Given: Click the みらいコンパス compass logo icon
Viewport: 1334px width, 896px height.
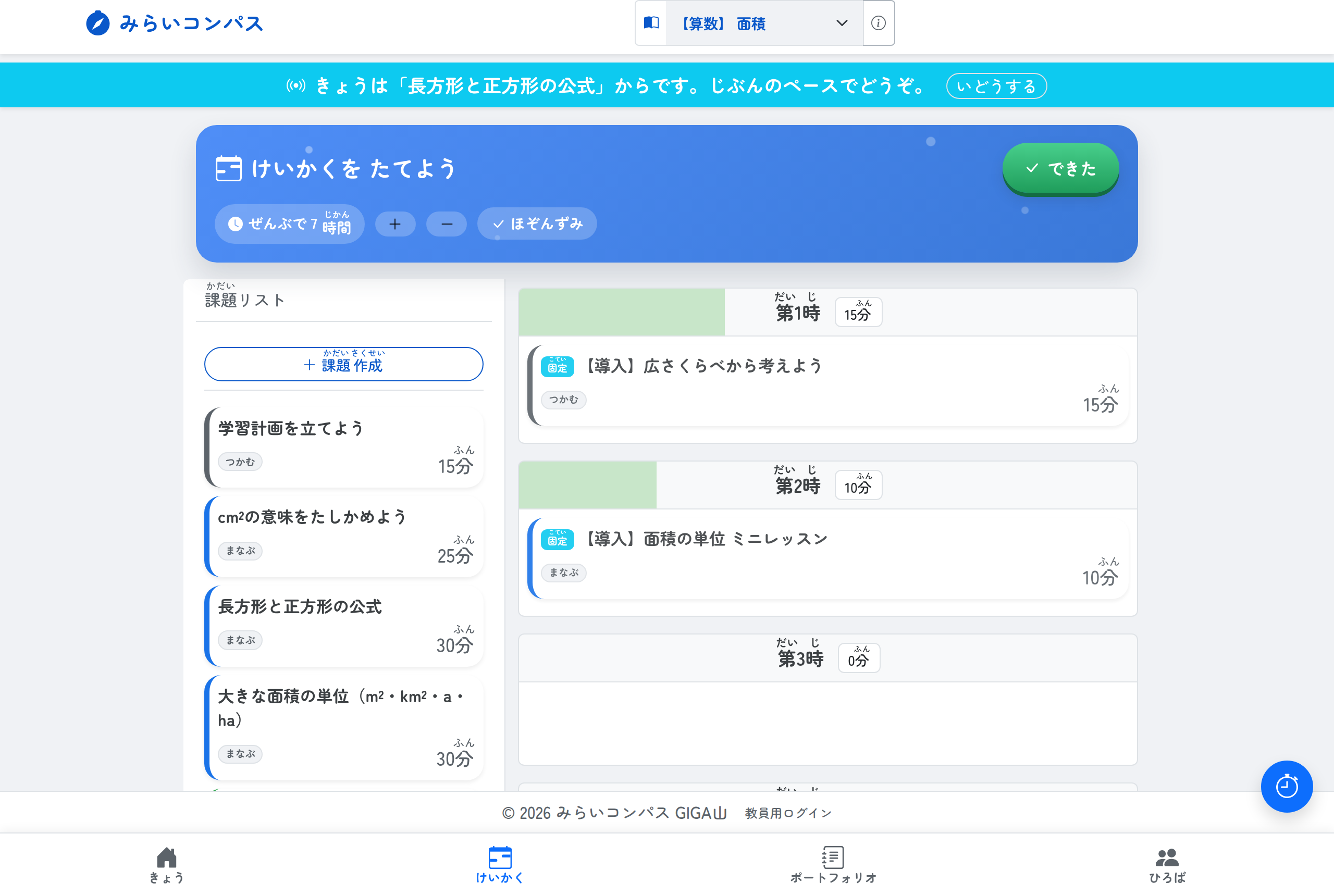Looking at the screenshot, I should (98, 23).
